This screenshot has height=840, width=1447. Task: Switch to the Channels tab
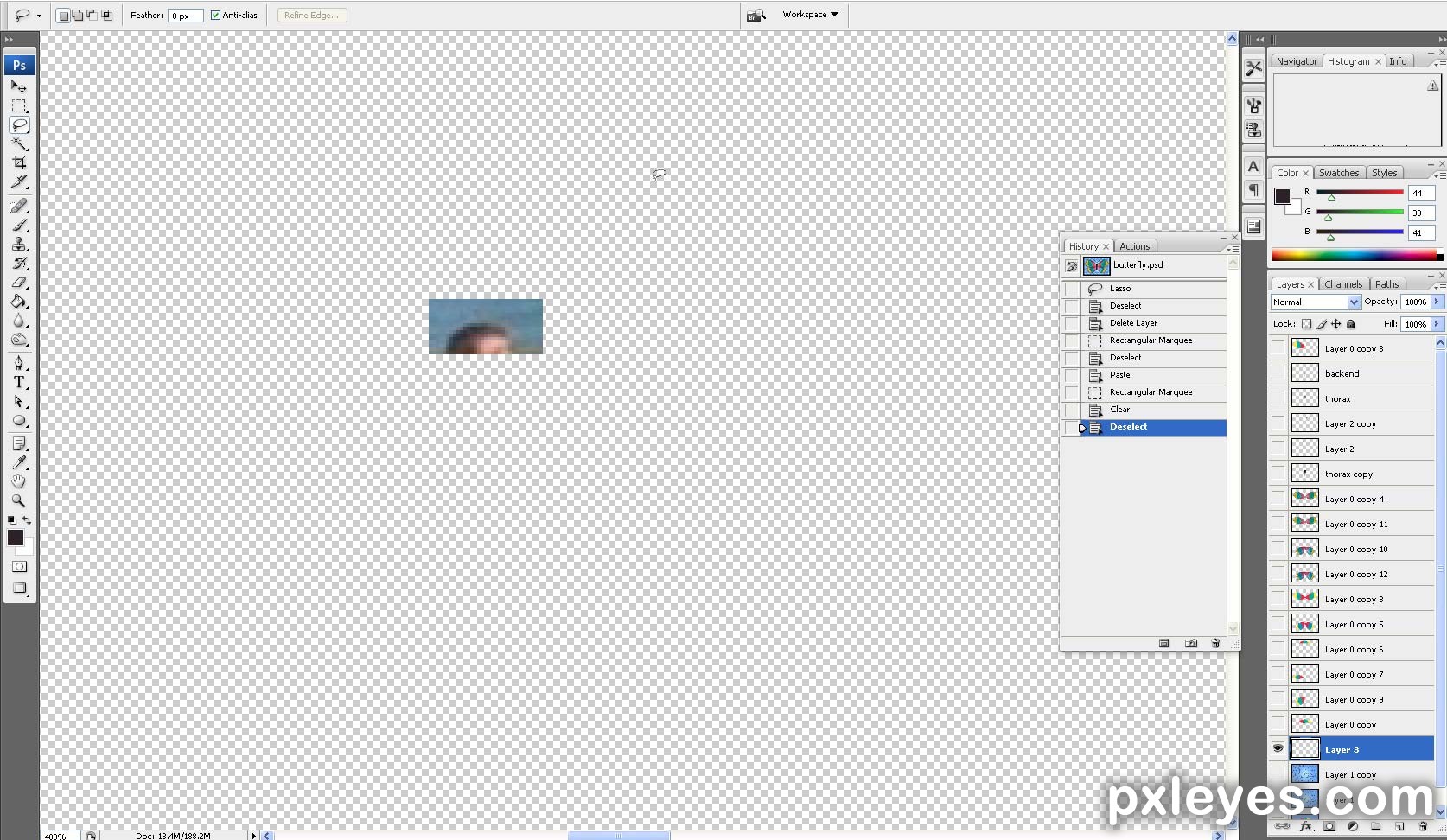(x=1342, y=284)
